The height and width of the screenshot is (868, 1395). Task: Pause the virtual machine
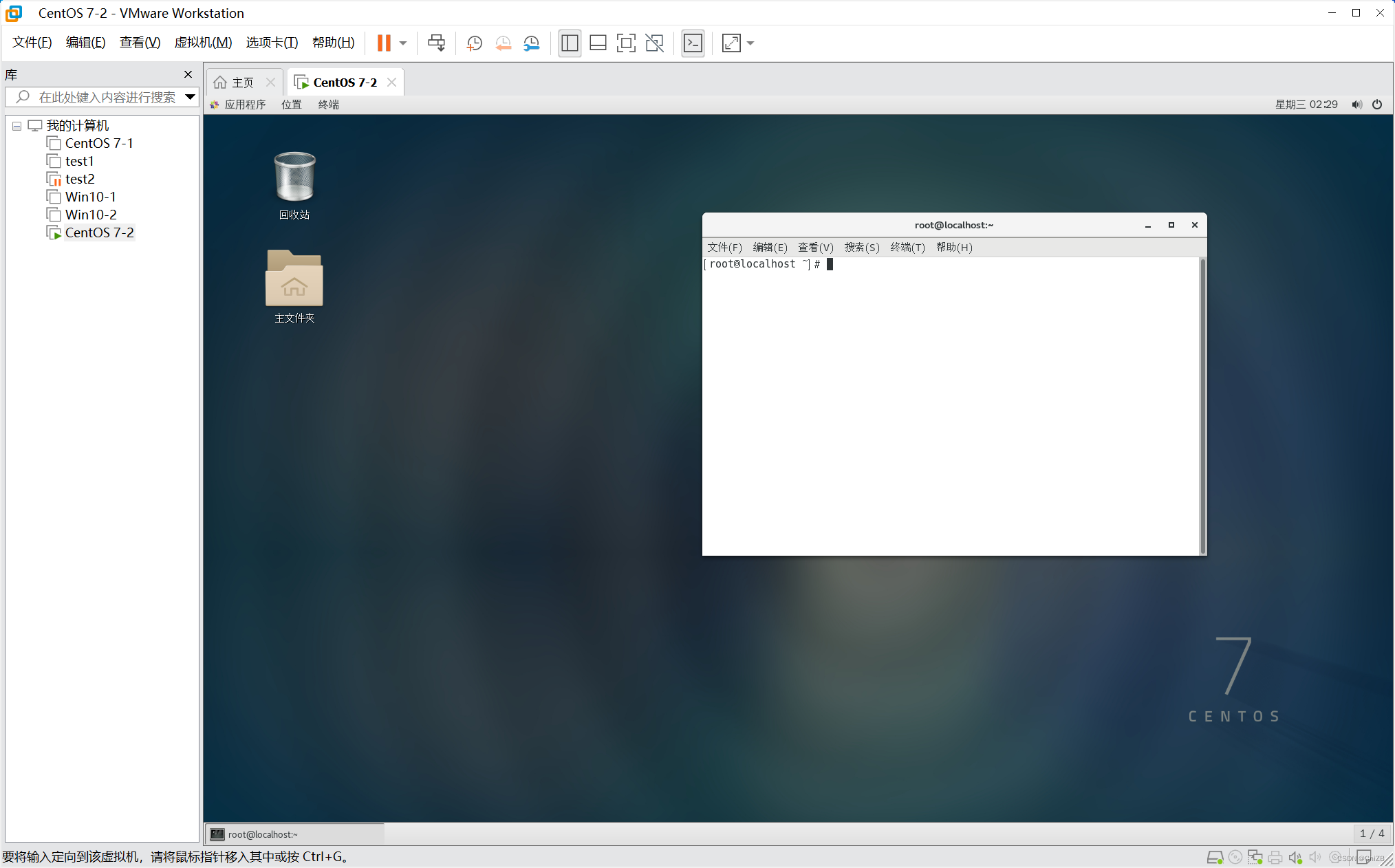click(x=384, y=43)
